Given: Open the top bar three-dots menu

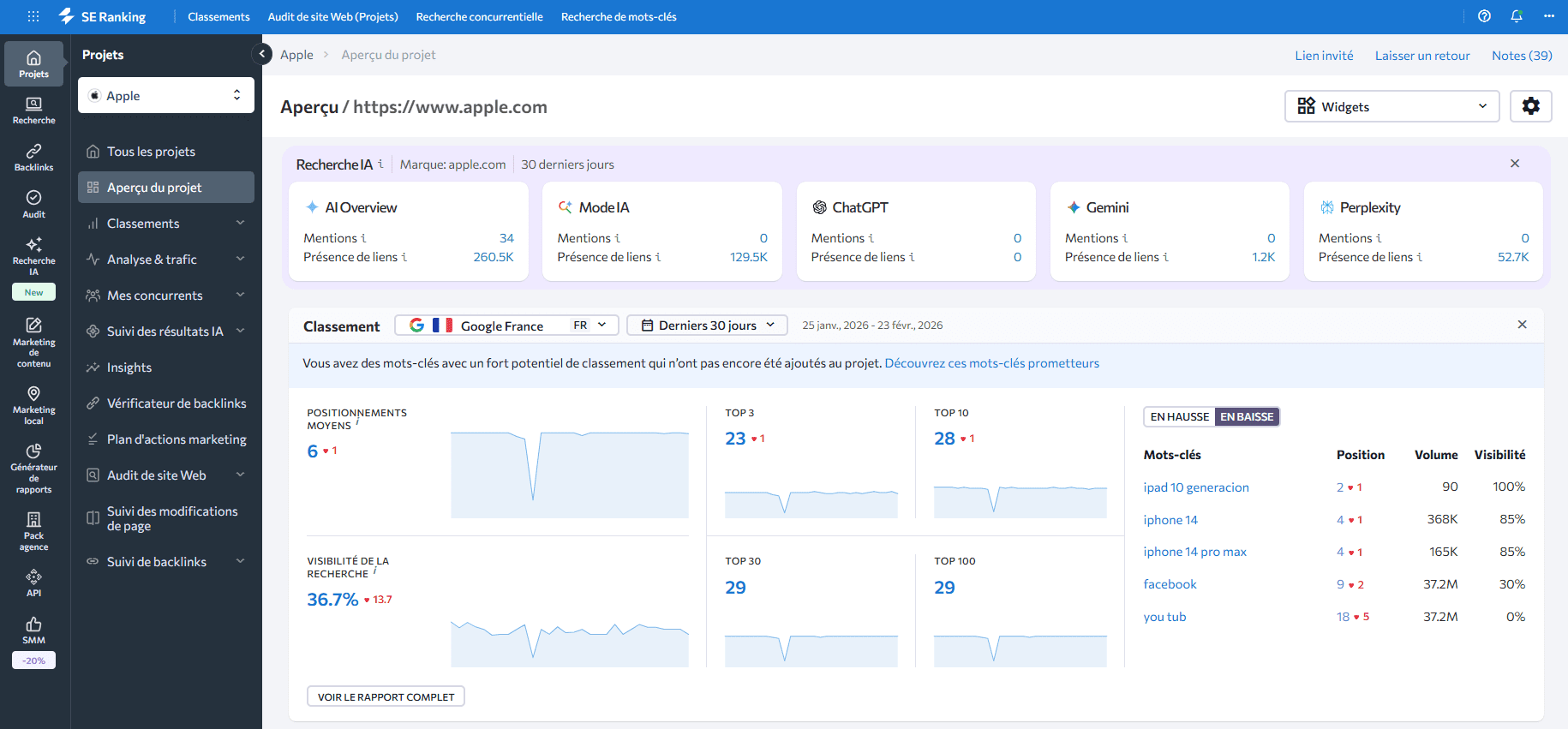Looking at the screenshot, I should tap(1549, 16).
